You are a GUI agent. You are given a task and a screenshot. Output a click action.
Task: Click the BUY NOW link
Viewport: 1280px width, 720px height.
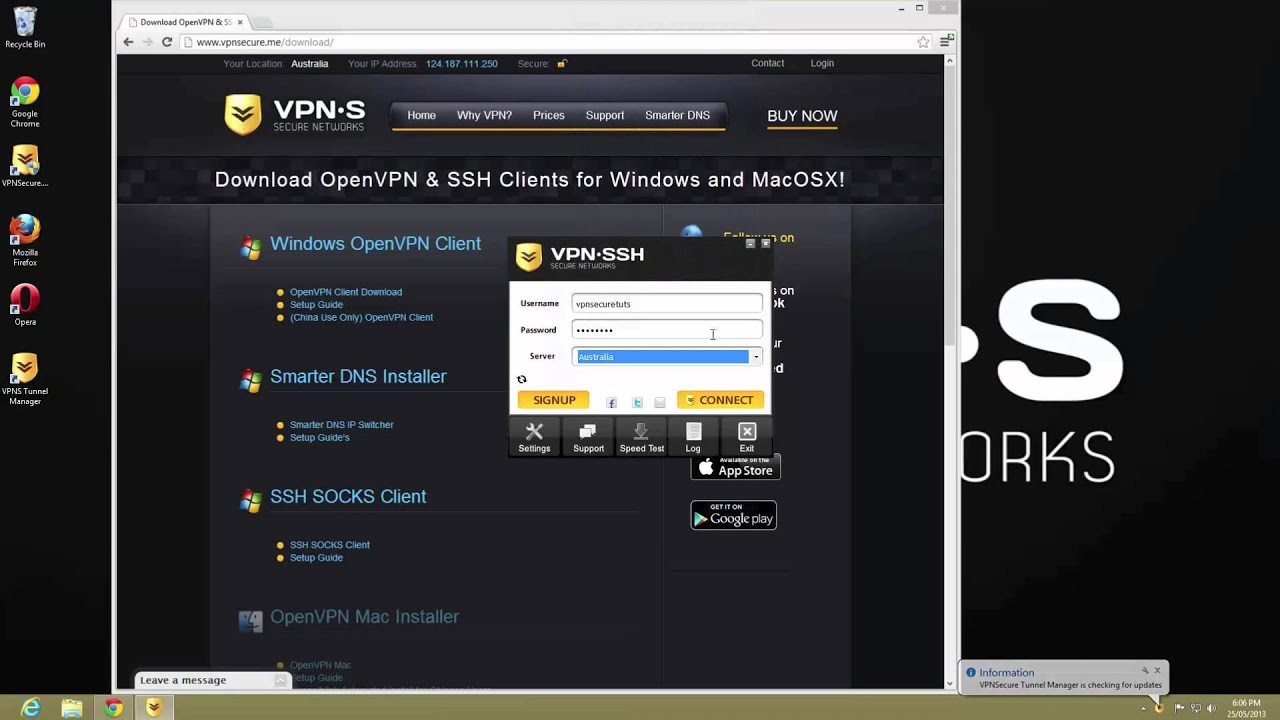coord(802,116)
